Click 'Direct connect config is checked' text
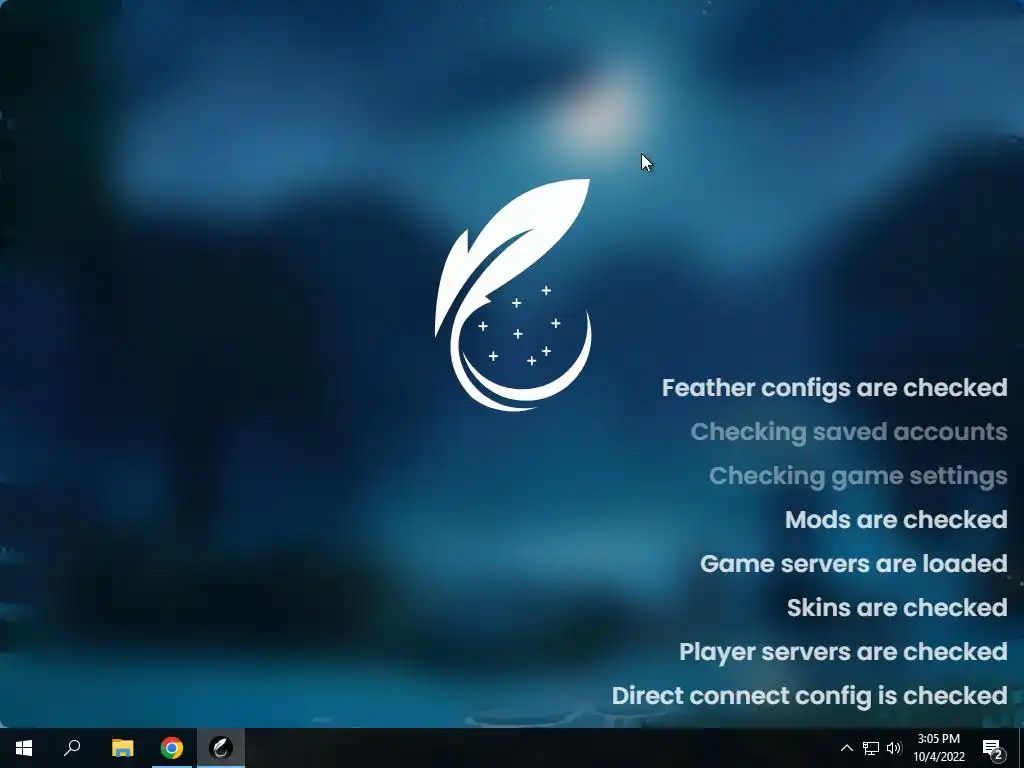The image size is (1024, 768). [x=810, y=696]
